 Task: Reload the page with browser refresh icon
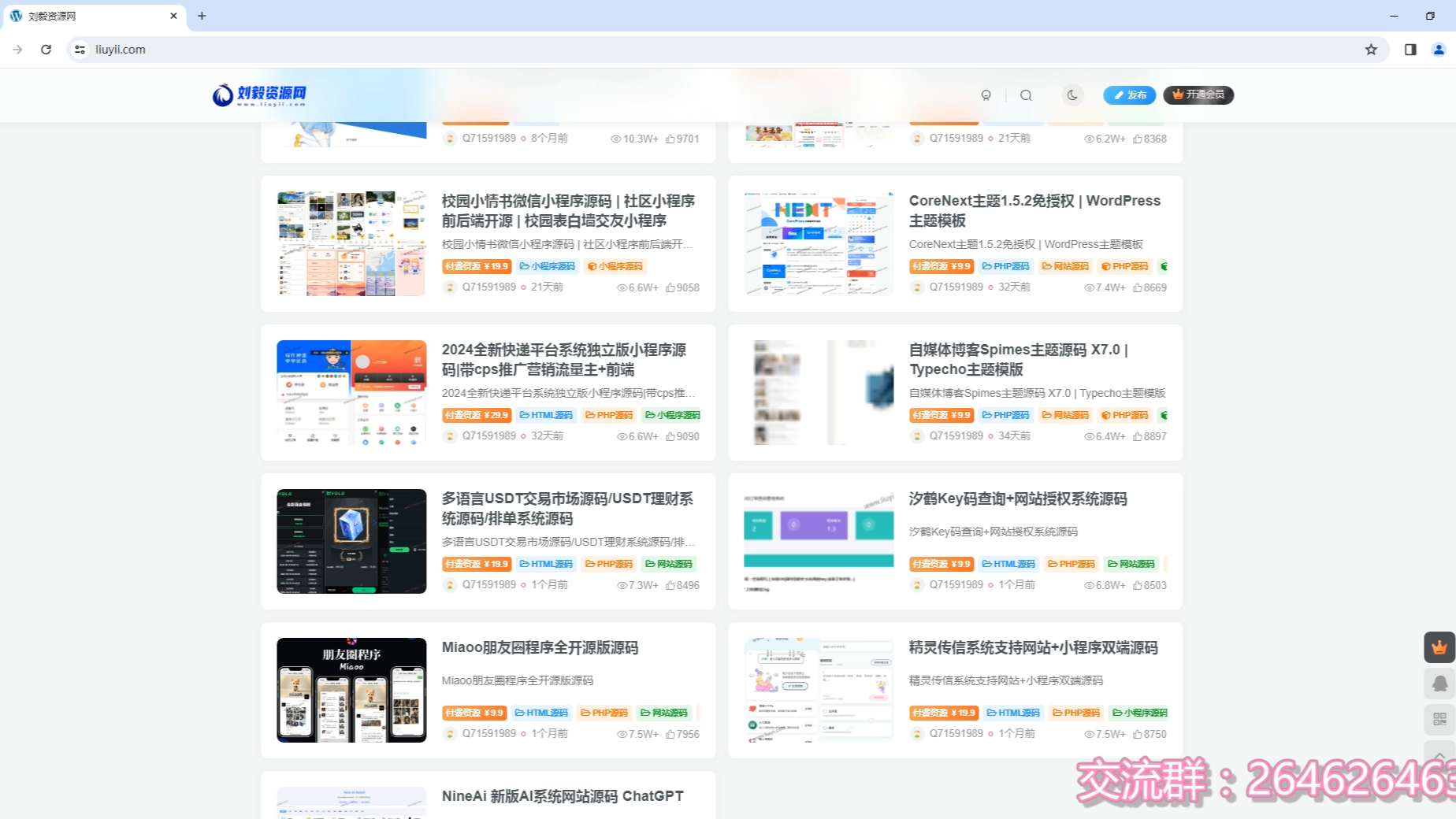[46, 50]
